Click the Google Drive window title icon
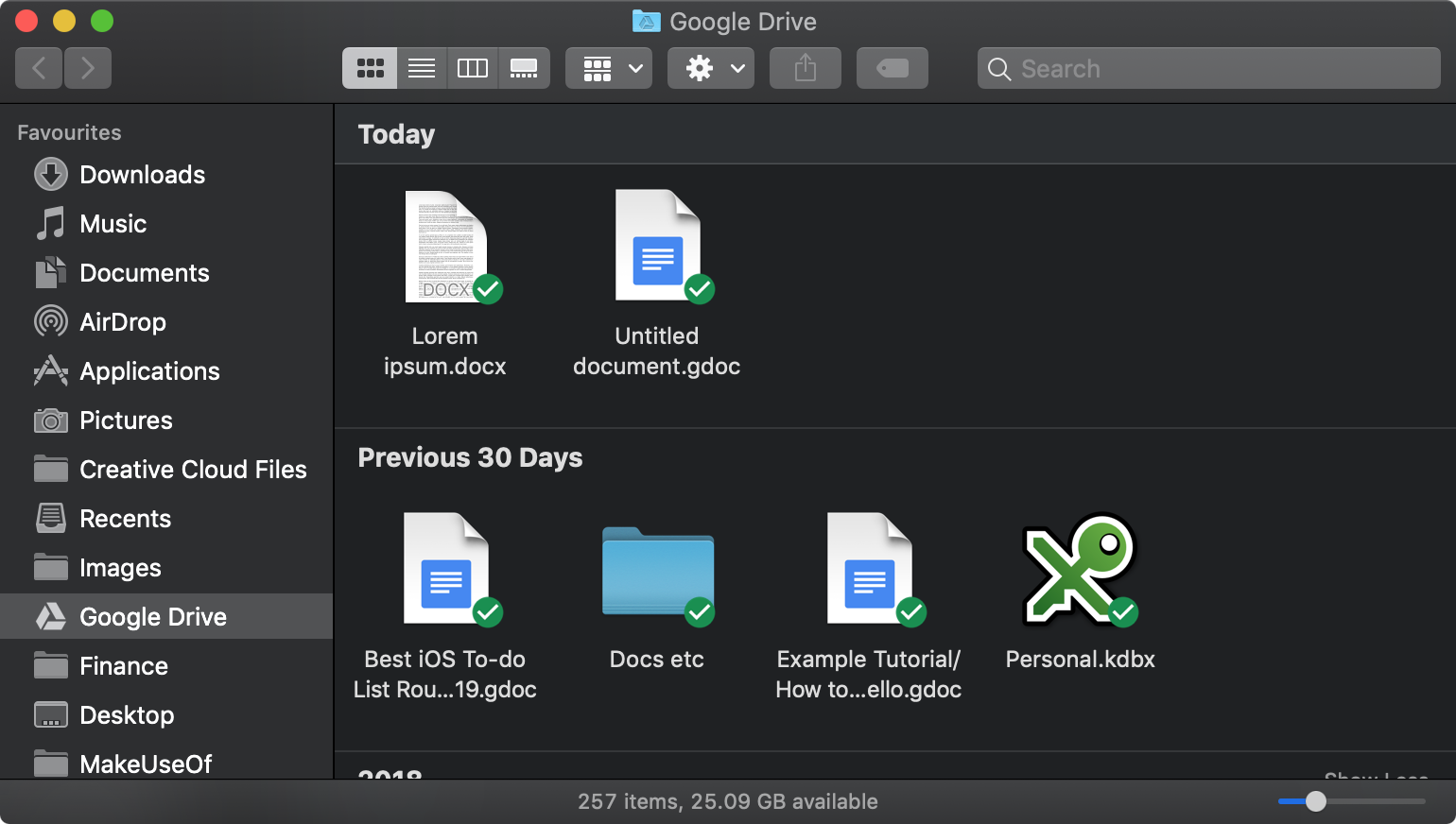The image size is (1456, 824). coord(646,21)
